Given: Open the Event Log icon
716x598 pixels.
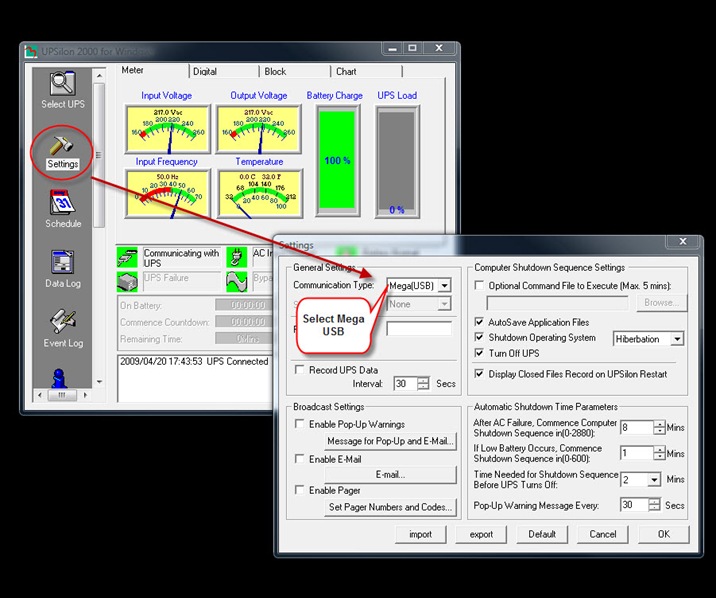Looking at the screenshot, I should click(63, 321).
